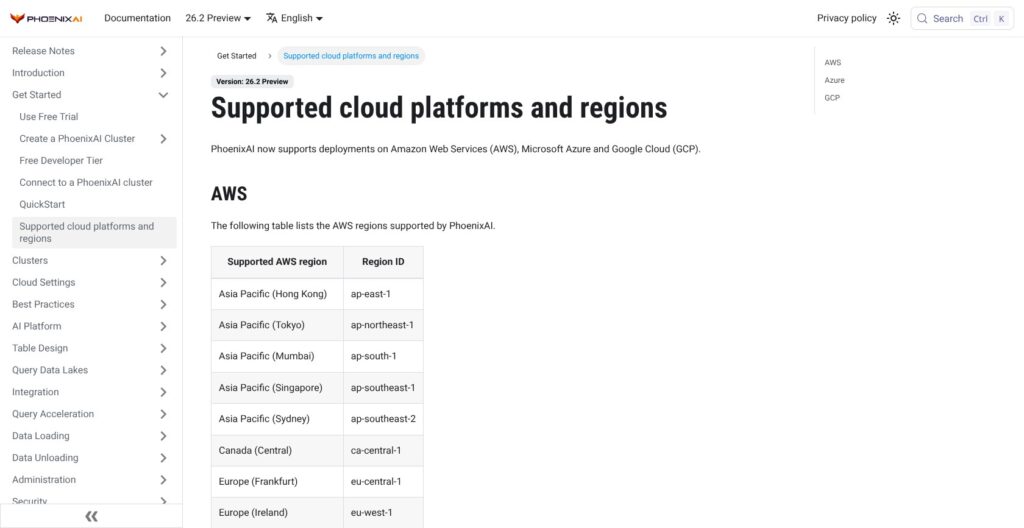Click Supported cloud platforms breadcrumb pill

[351, 56]
